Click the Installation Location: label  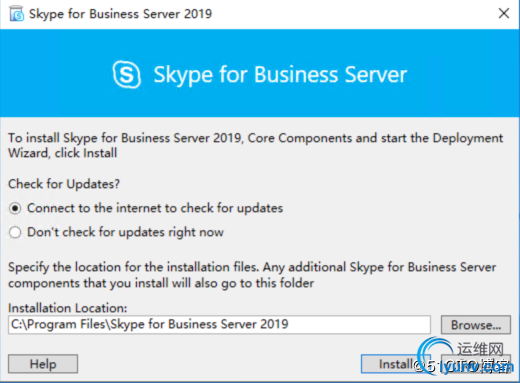[x=68, y=308]
